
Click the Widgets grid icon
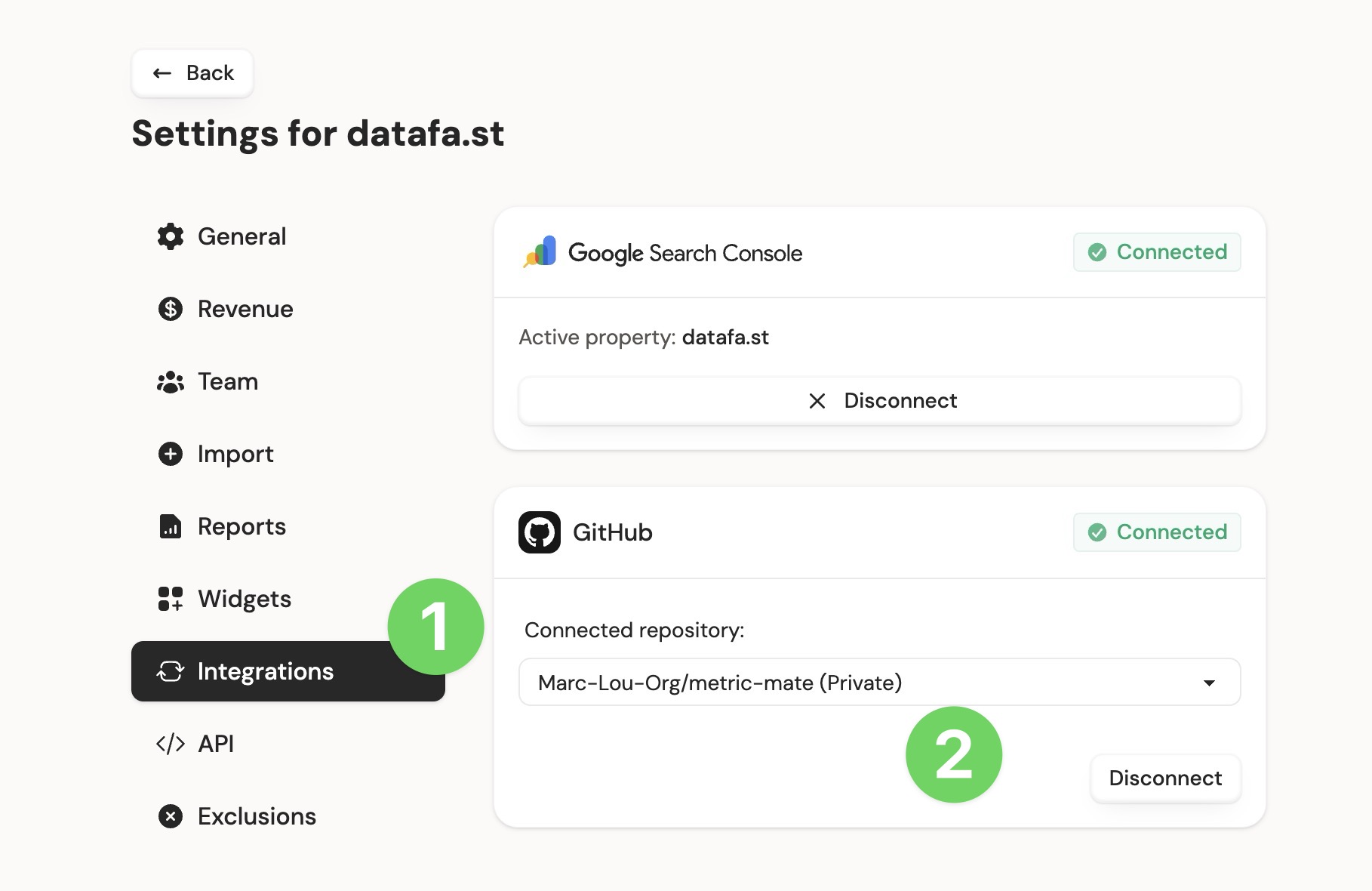pos(171,599)
